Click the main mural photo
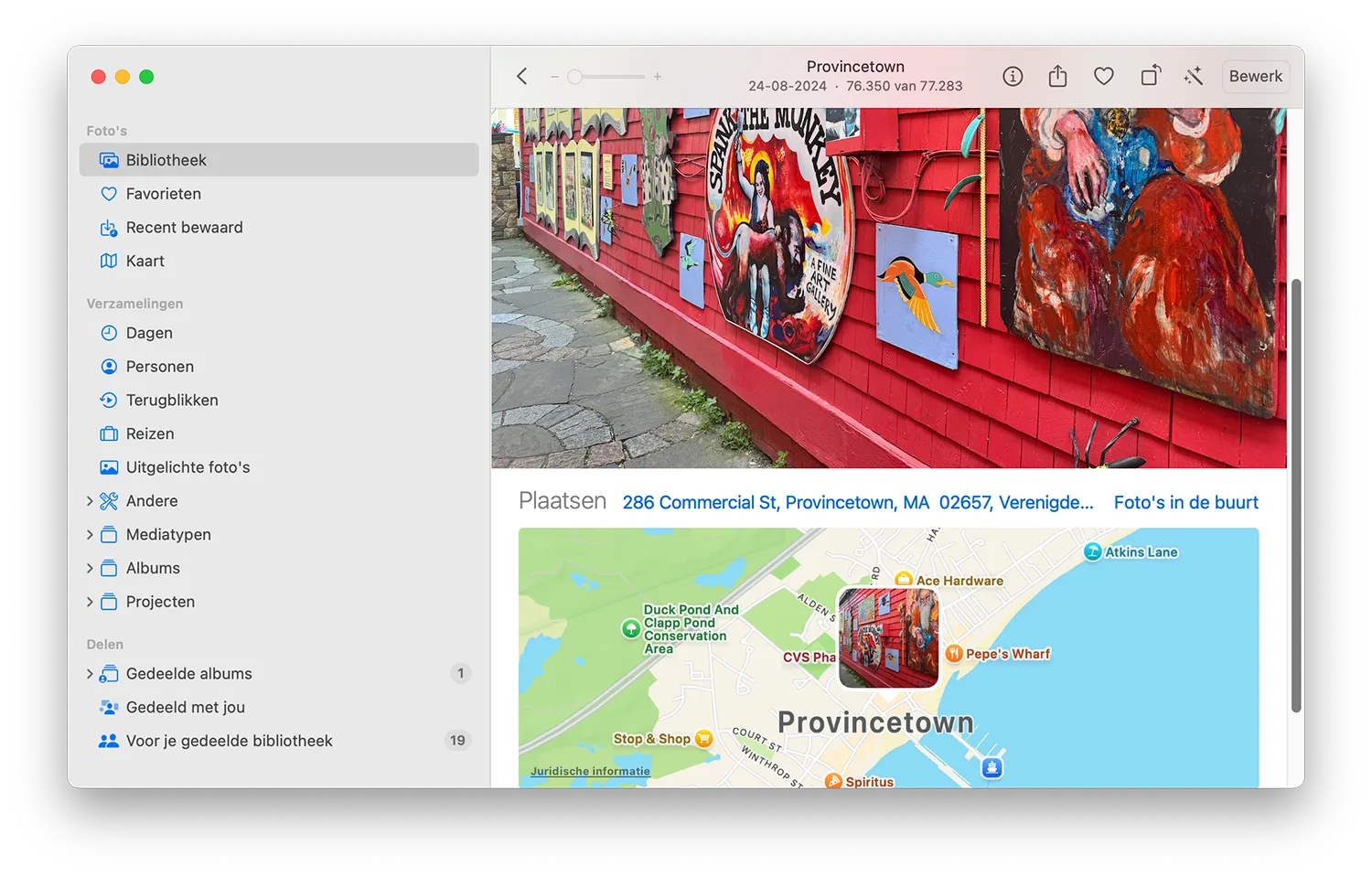1372x877 pixels. (x=889, y=288)
